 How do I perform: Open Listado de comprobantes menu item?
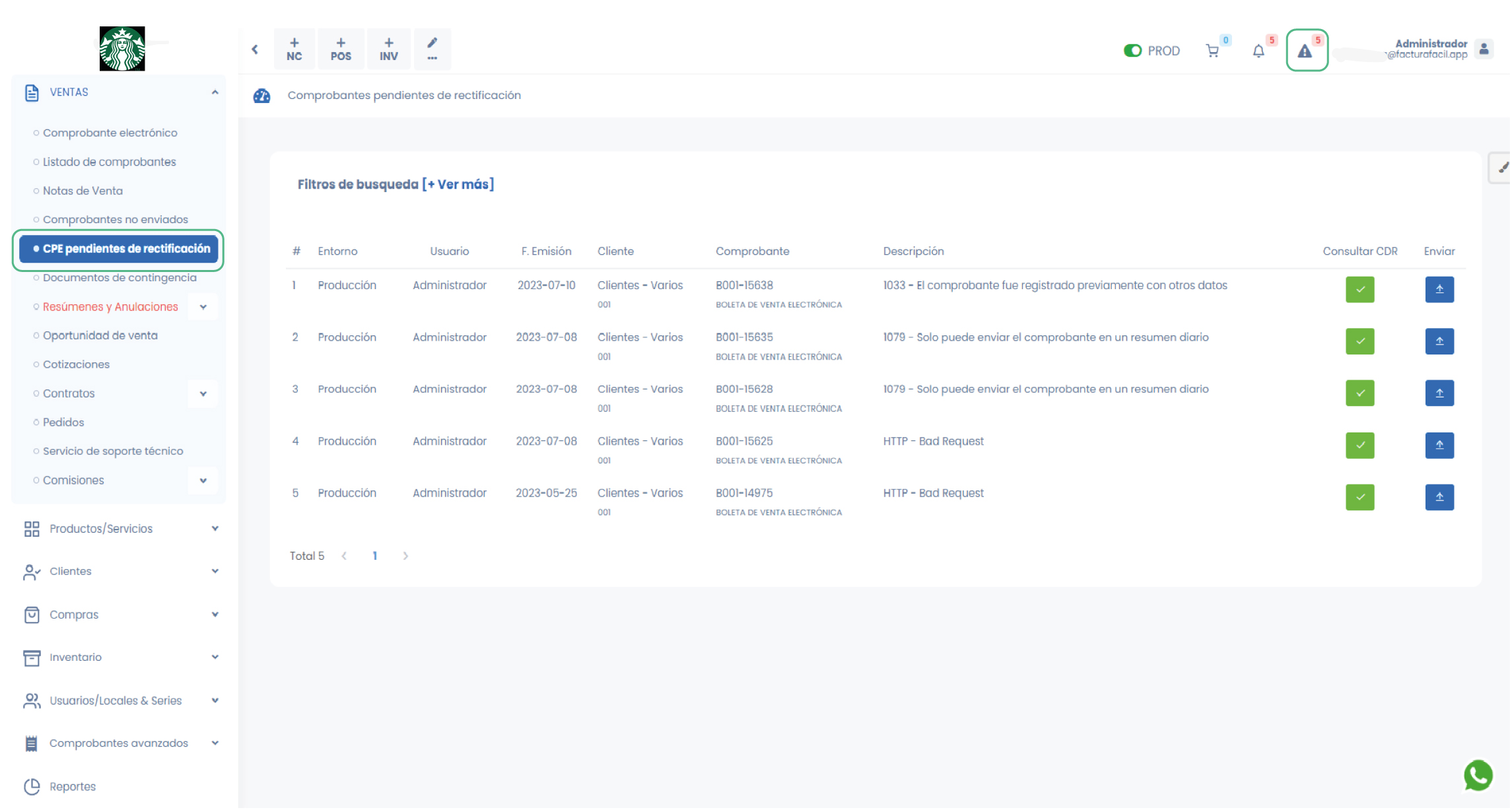pos(109,162)
